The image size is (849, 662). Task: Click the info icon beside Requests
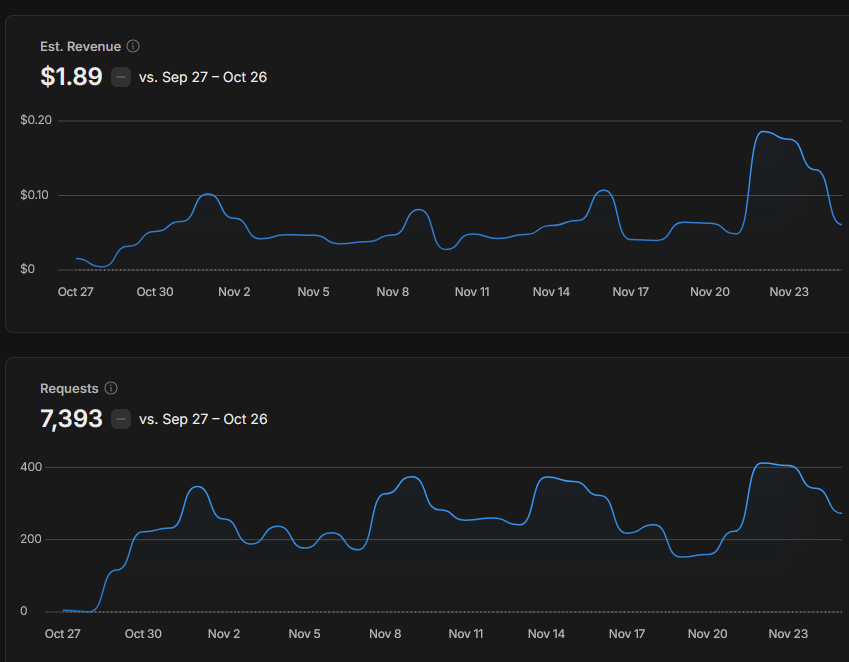111,388
